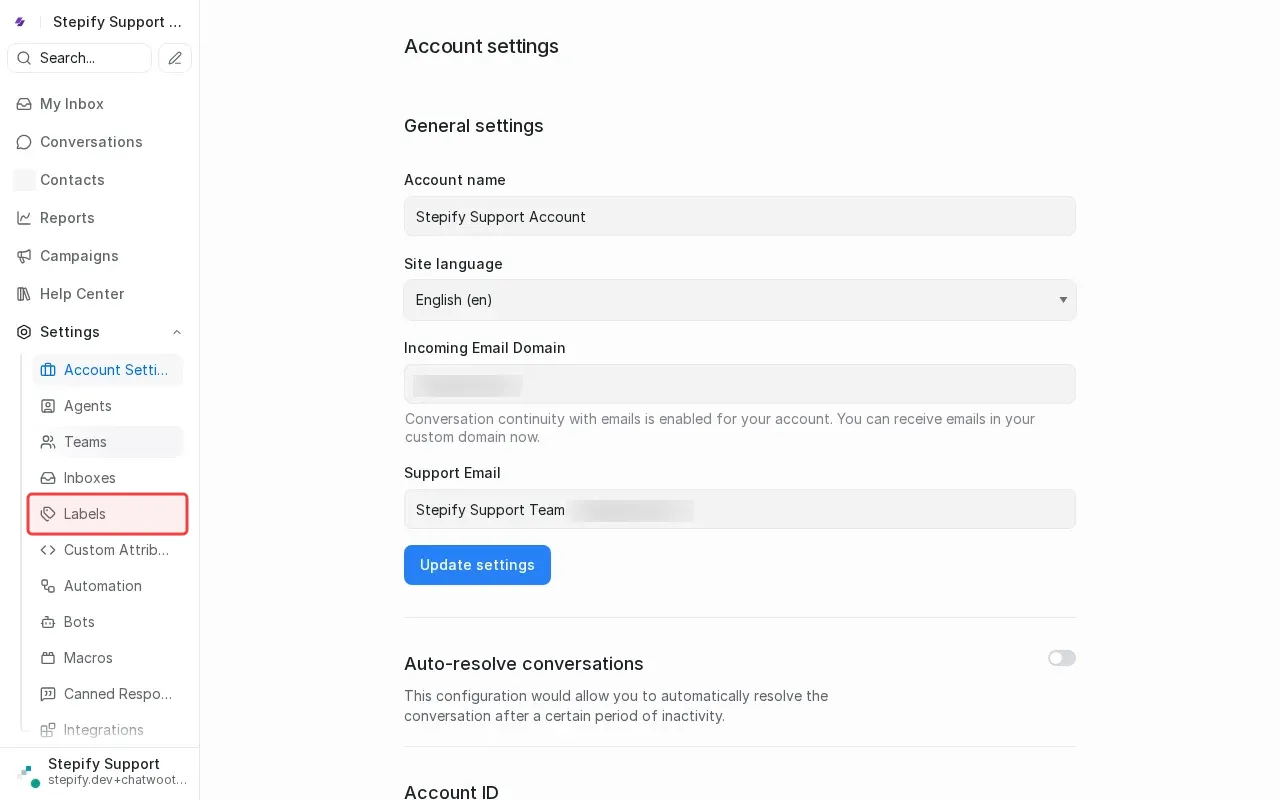Select the Stepify Support account avatar

tap(24, 772)
